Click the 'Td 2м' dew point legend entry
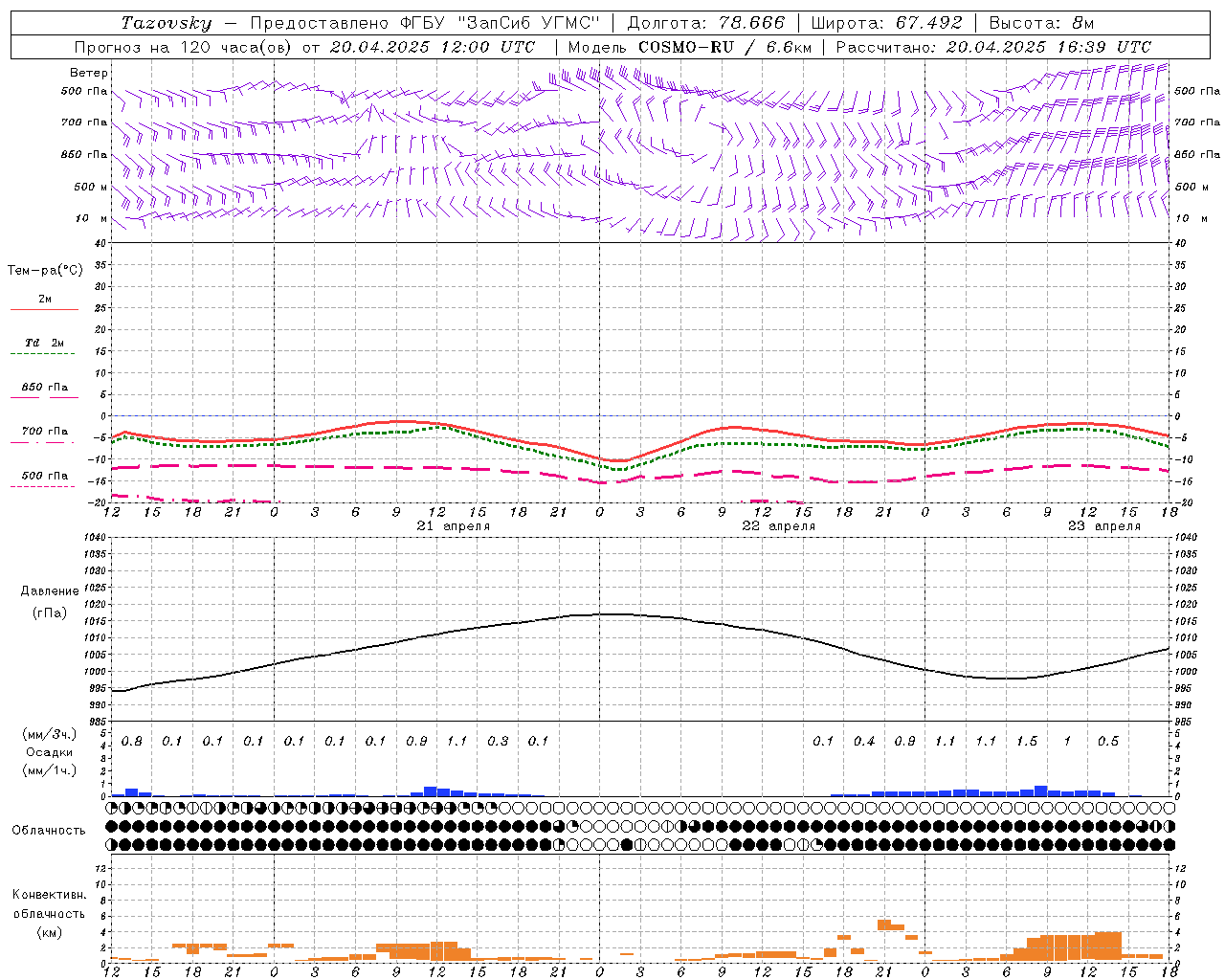The height and width of the screenshot is (980, 1225). (45, 343)
